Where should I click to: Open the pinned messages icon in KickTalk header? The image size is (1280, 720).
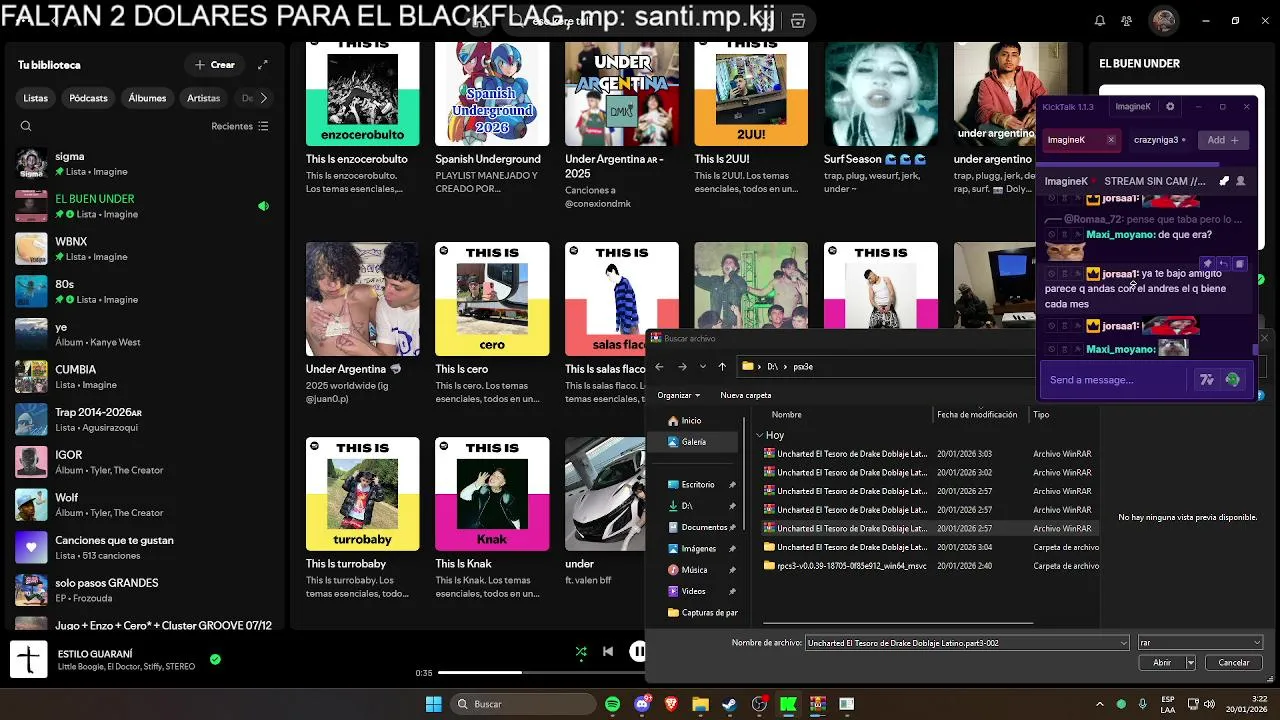(x=1224, y=182)
